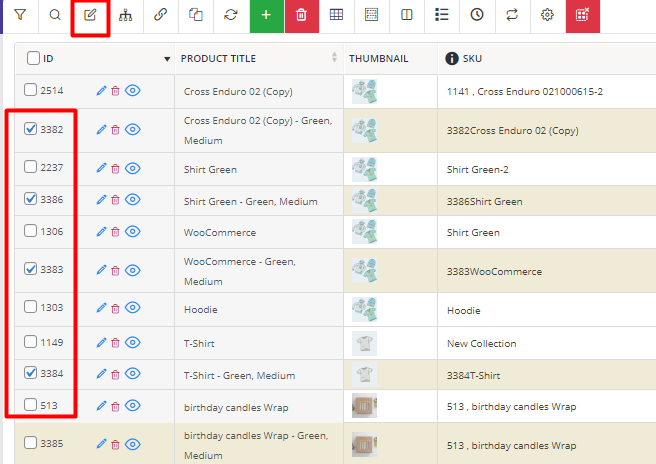Screen dimensions: 656x464
Task: Open the settings gear in toolbar
Action: [x=547, y=15]
